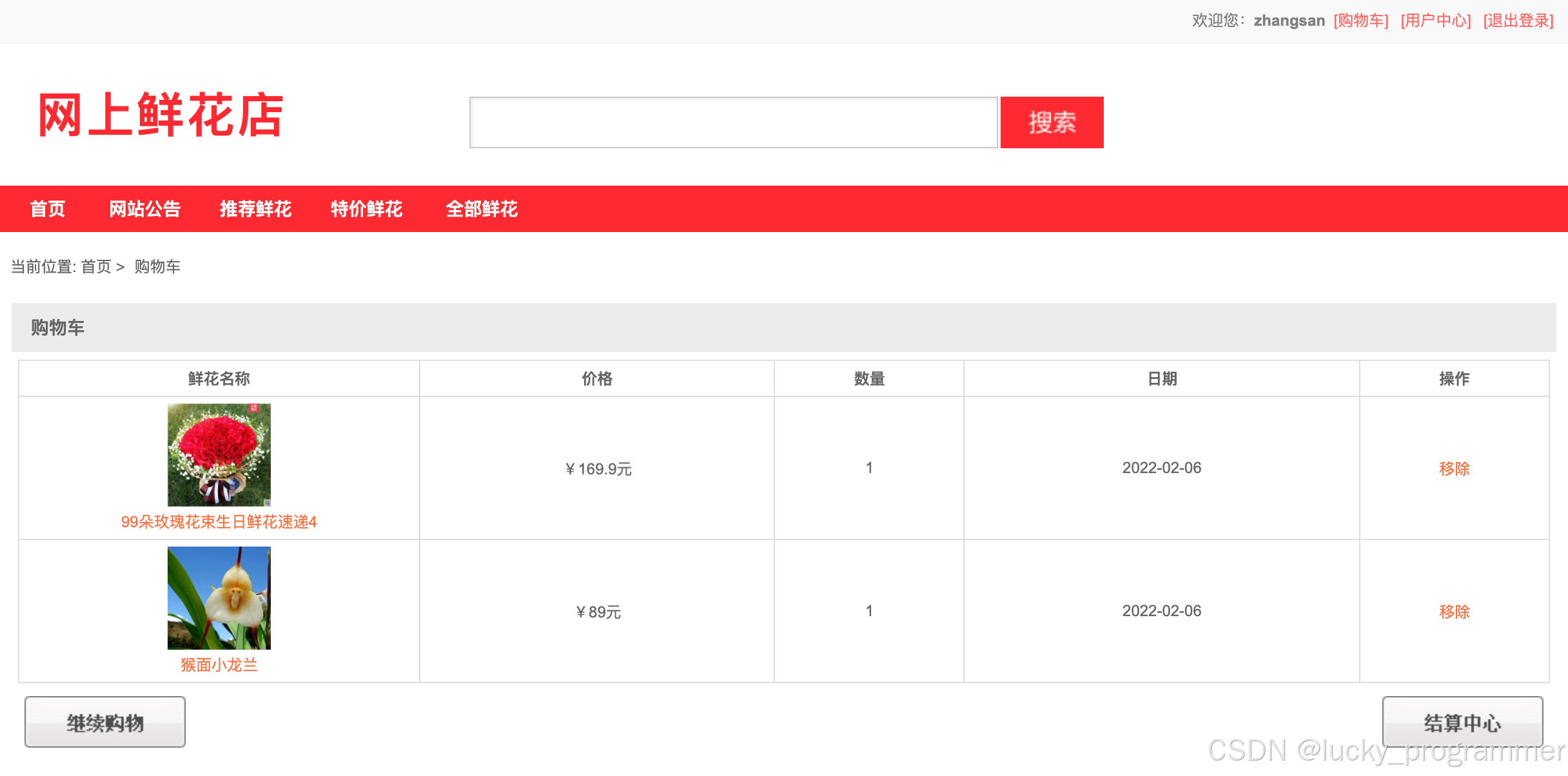Click the 网上鲜花店 site logo
1568x776 pixels.
click(x=161, y=115)
